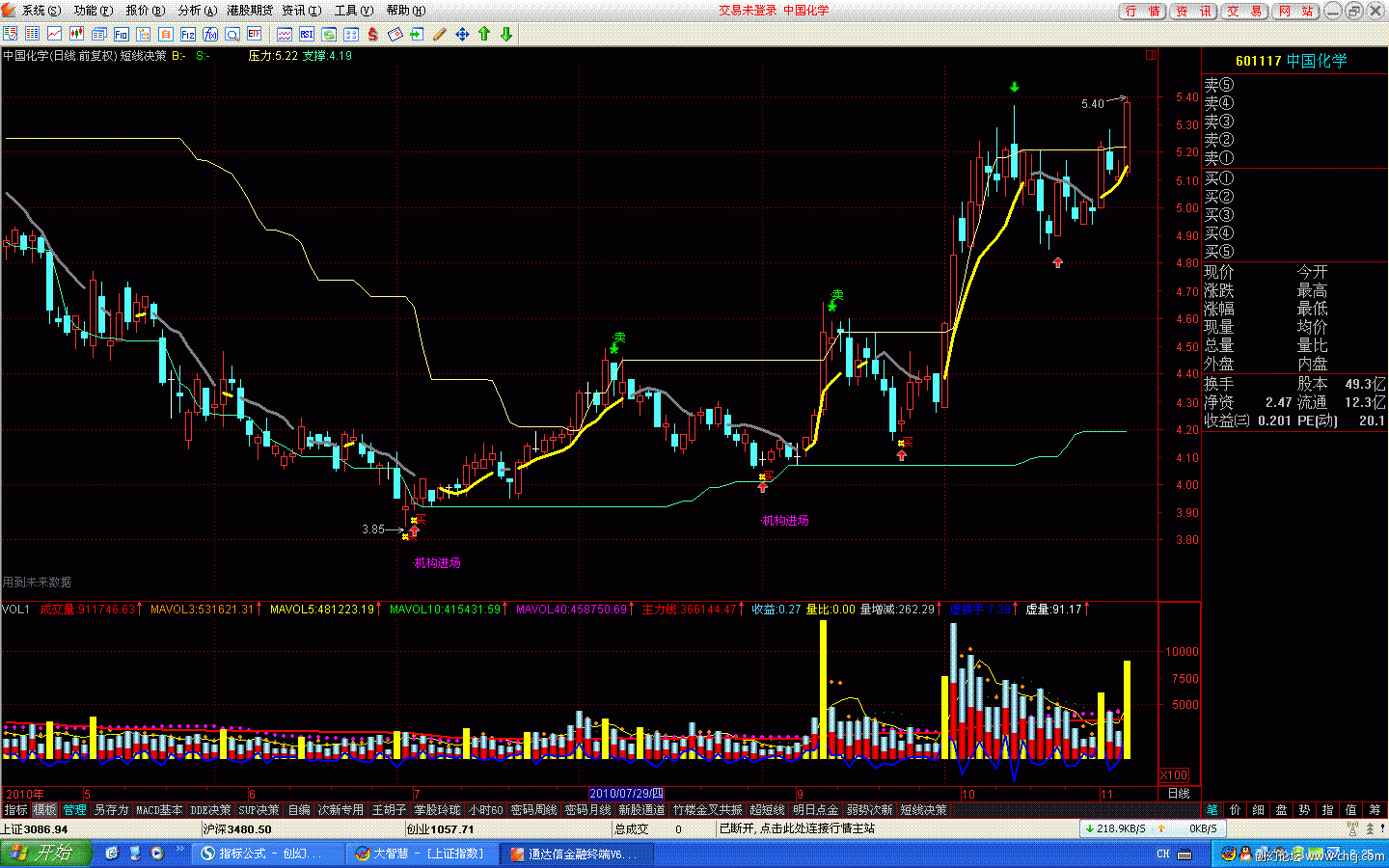Image resolution: width=1389 pixels, height=868 pixels.
Task: Click the 日线 period selector
Action: 1179,794
